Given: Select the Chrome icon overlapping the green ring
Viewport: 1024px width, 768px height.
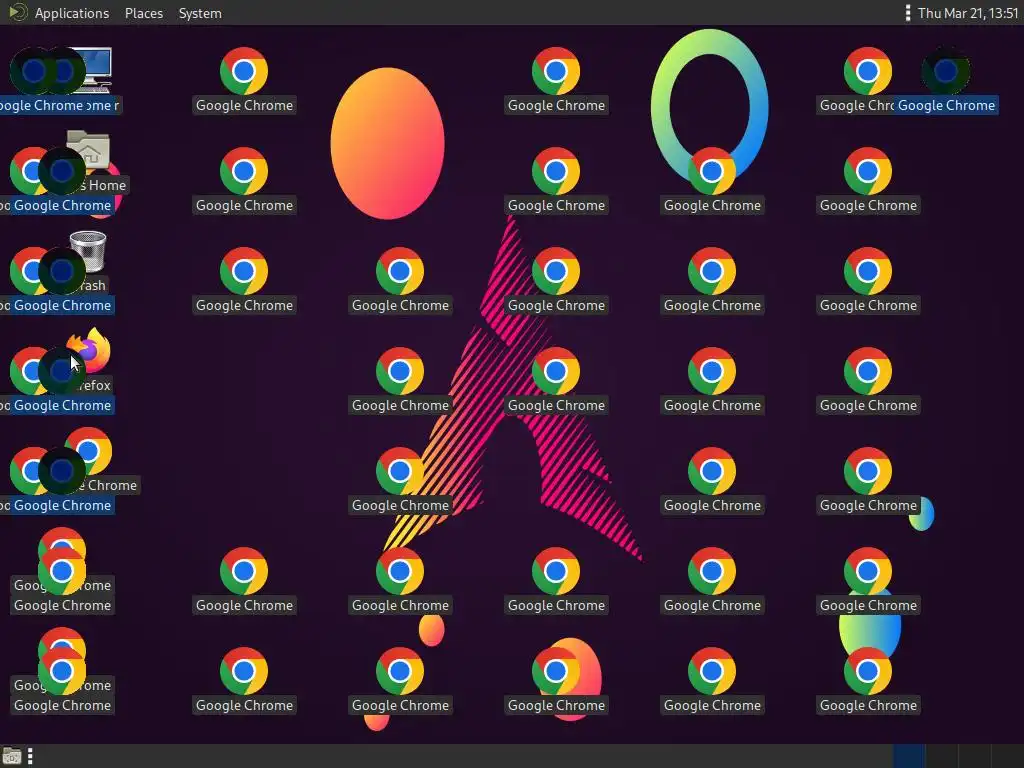Looking at the screenshot, I should pyautogui.click(x=712, y=171).
